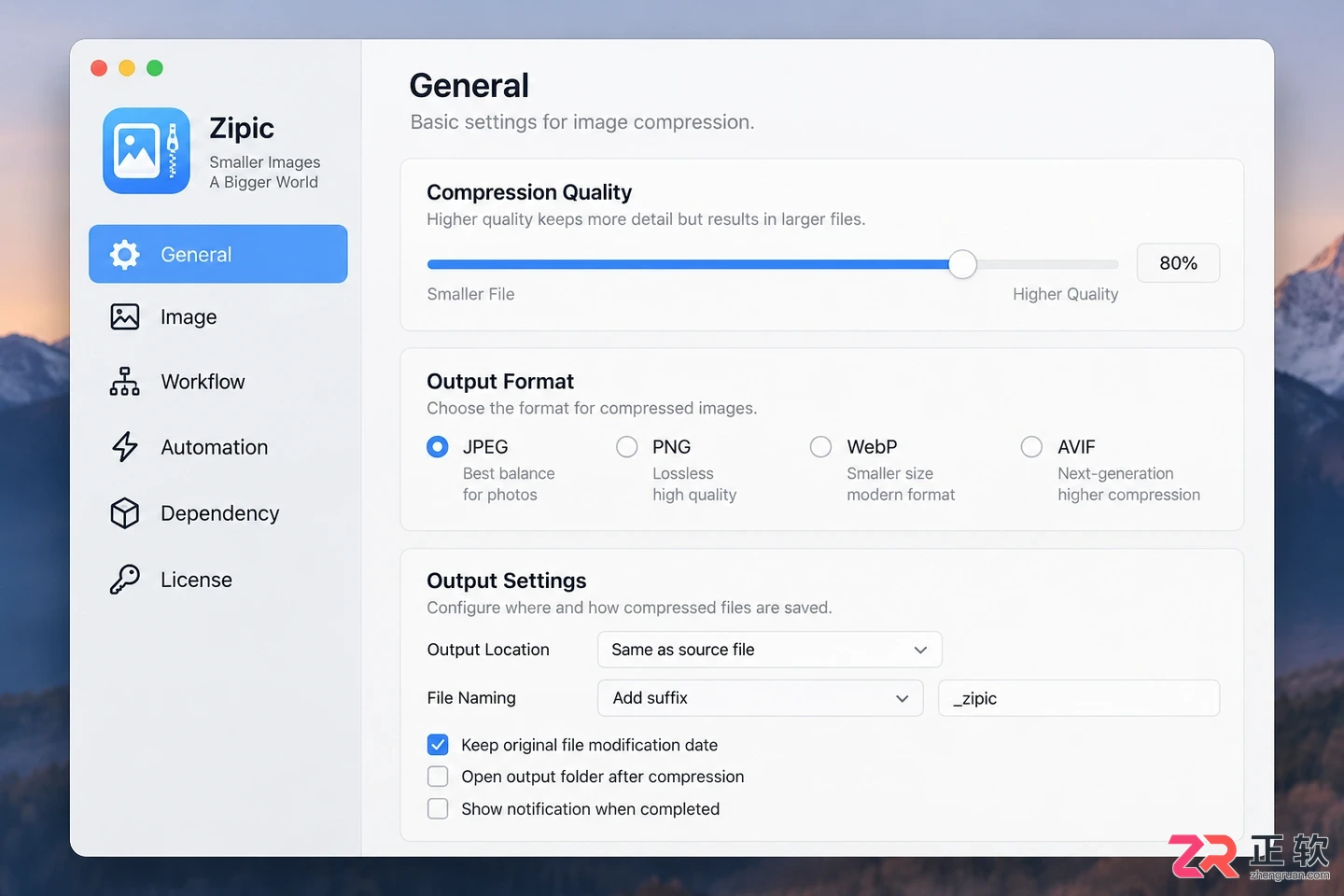Viewport: 1344px width, 896px height.
Task: Click the Workflow hierarchy icon in sidebar
Action: [124, 382]
